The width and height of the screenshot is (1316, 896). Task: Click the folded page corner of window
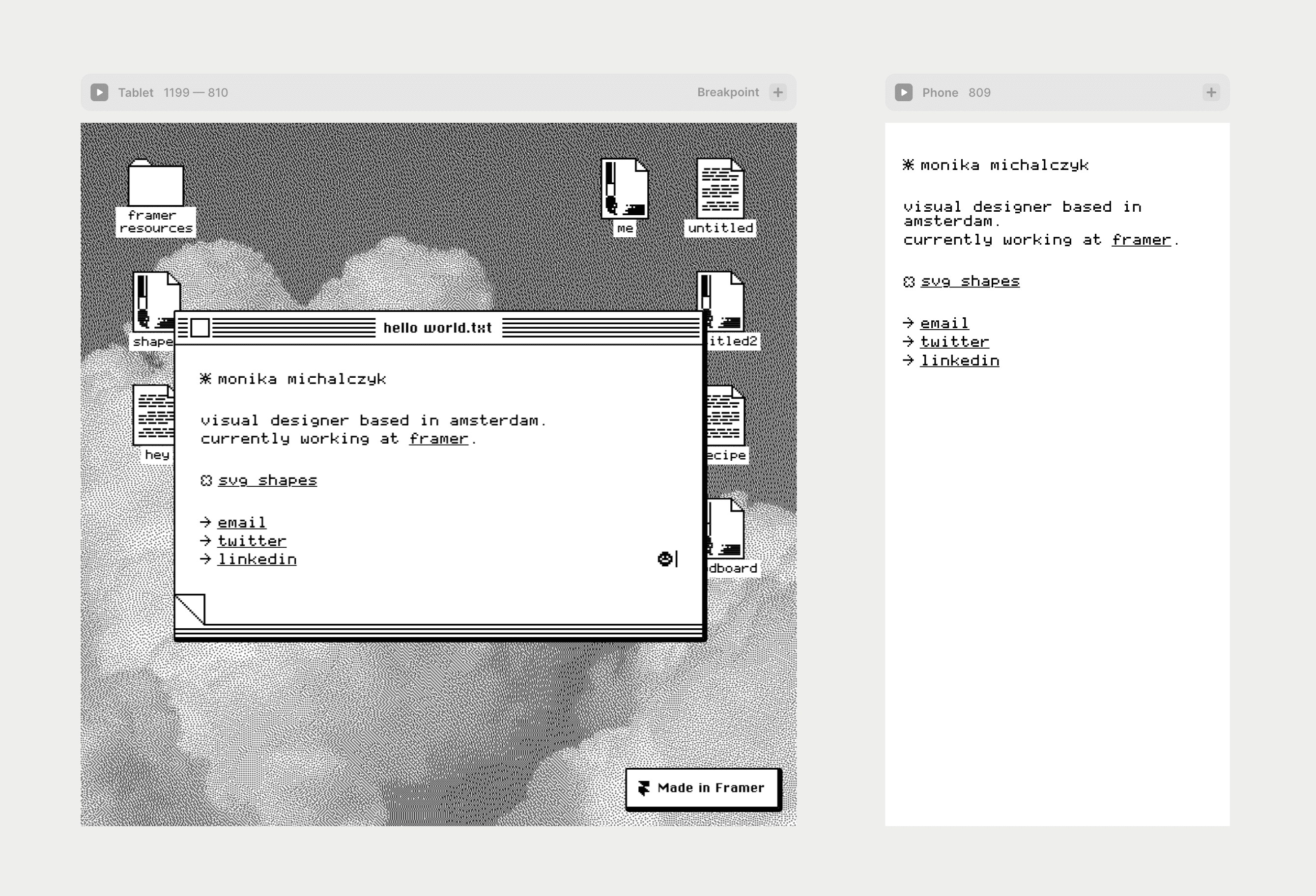point(190,609)
